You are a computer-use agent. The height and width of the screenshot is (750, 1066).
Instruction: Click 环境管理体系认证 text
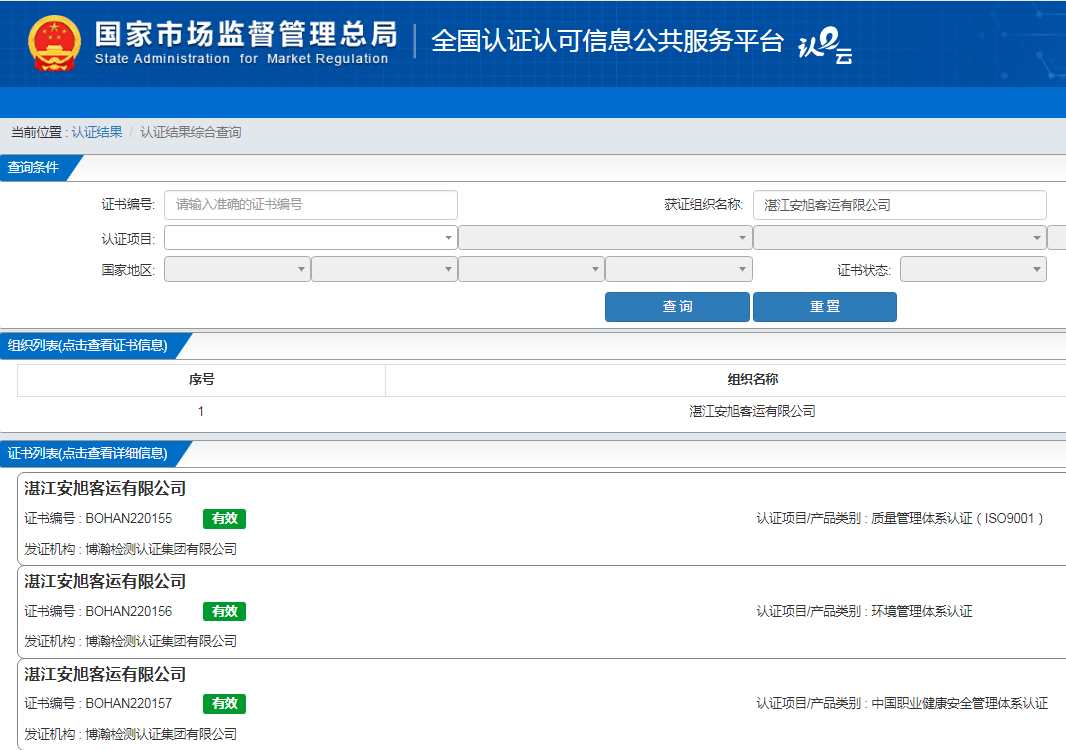click(922, 611)
